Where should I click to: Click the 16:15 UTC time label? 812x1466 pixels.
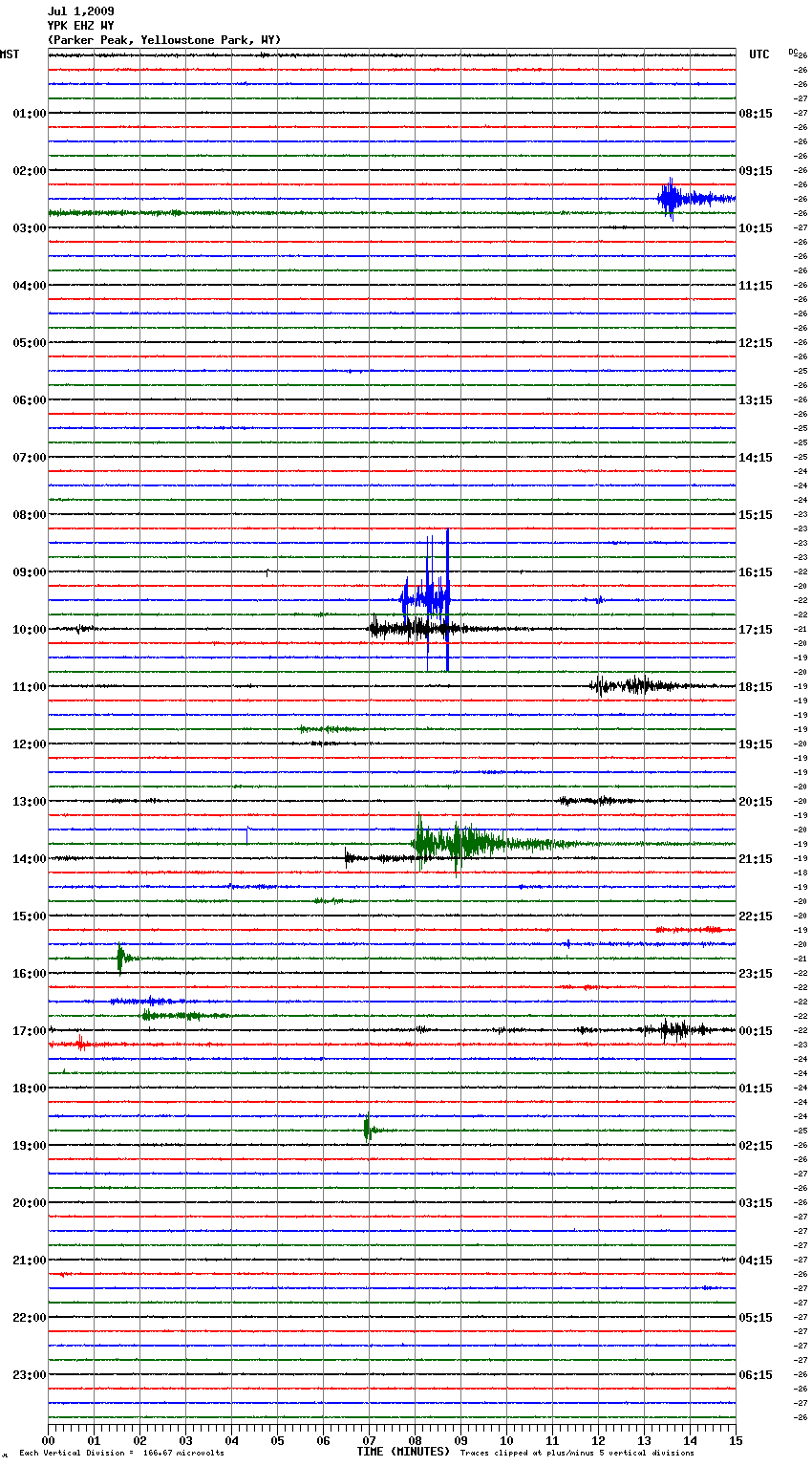(756, 572)
